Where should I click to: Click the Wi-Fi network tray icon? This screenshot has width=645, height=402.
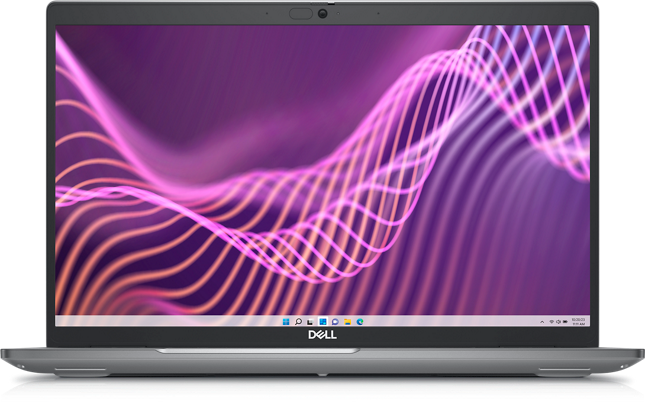(x=553, y=322)
